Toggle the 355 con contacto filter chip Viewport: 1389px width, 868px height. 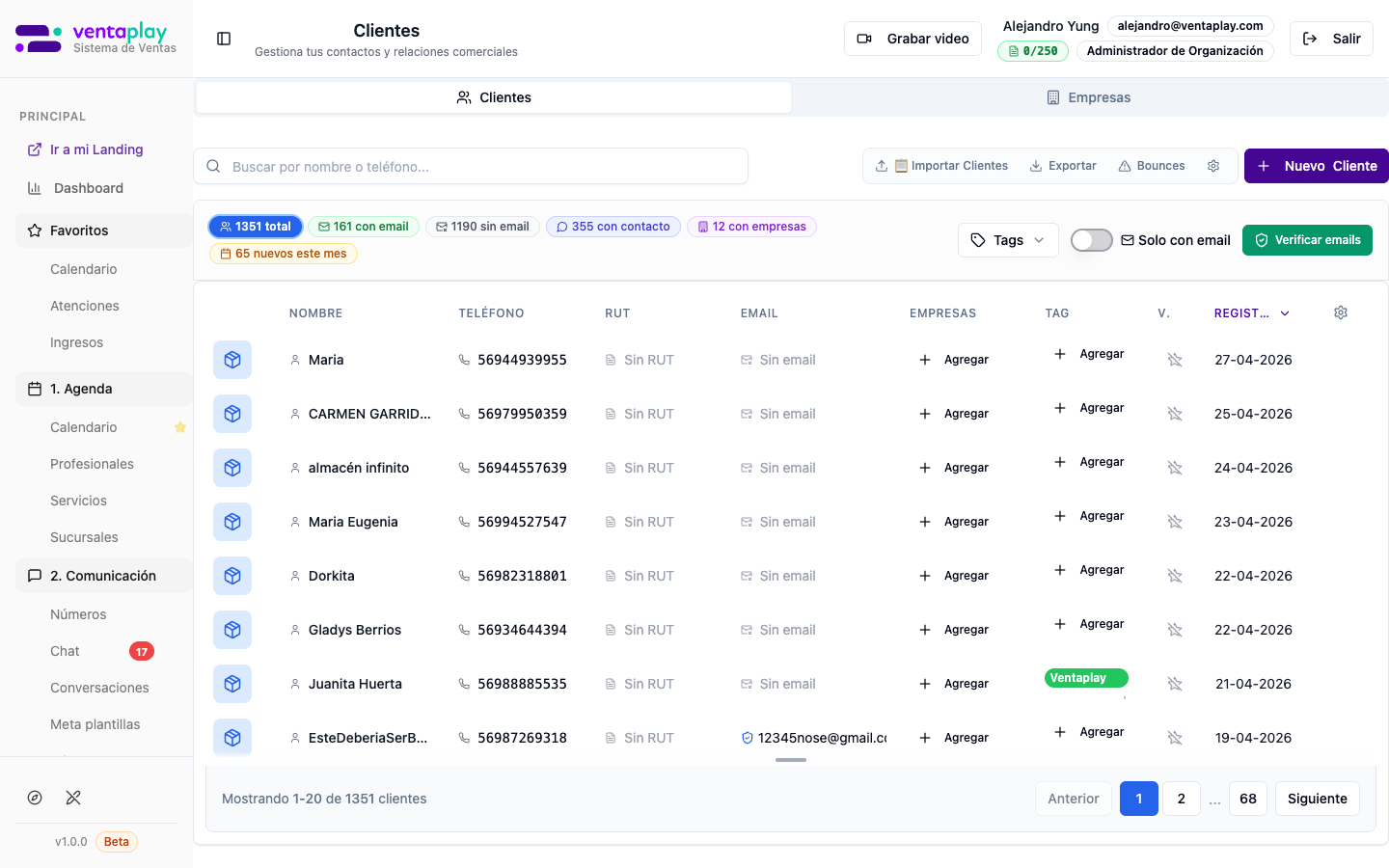click(613, 227)
